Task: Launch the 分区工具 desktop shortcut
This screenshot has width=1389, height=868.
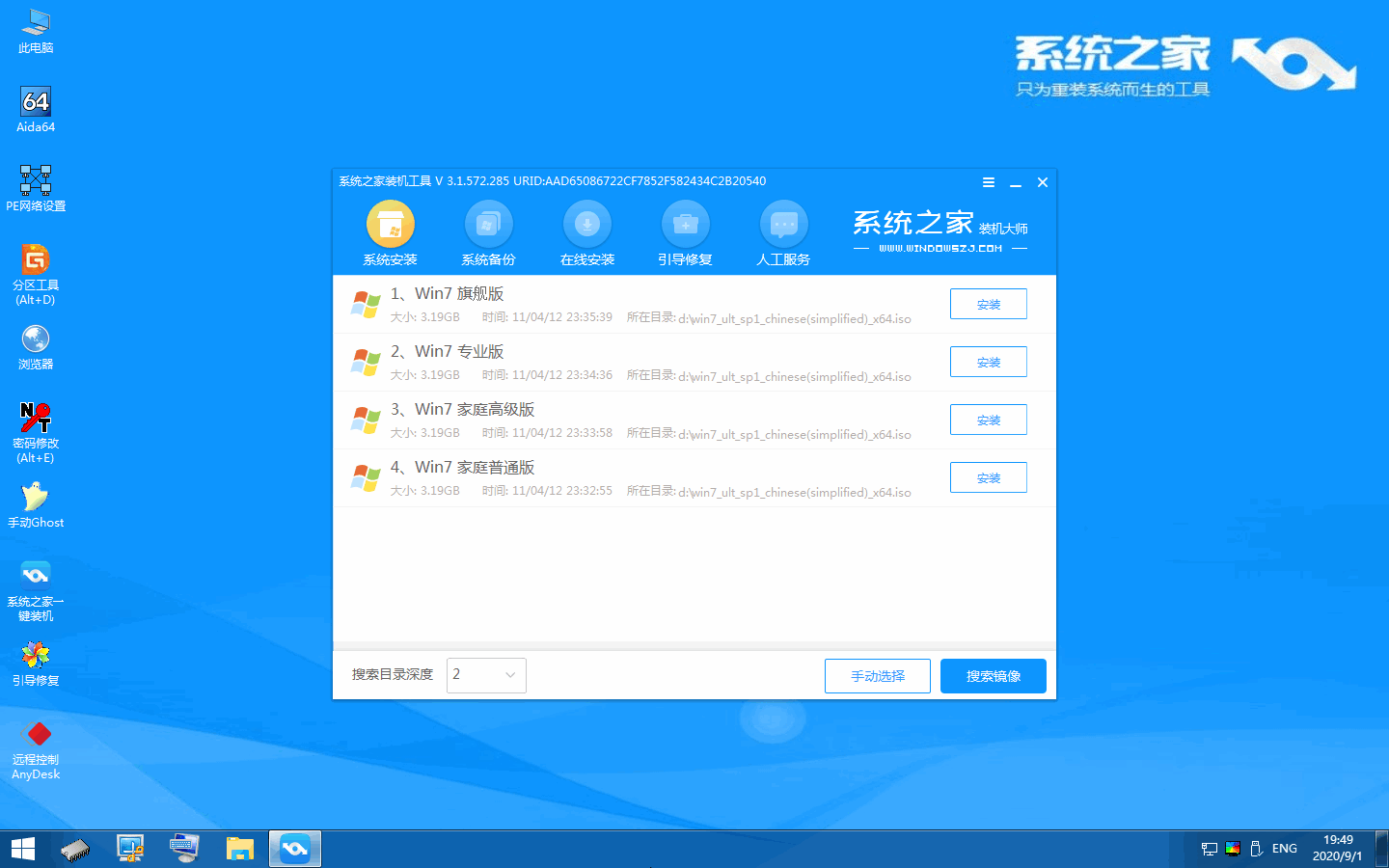Action: 36,260
